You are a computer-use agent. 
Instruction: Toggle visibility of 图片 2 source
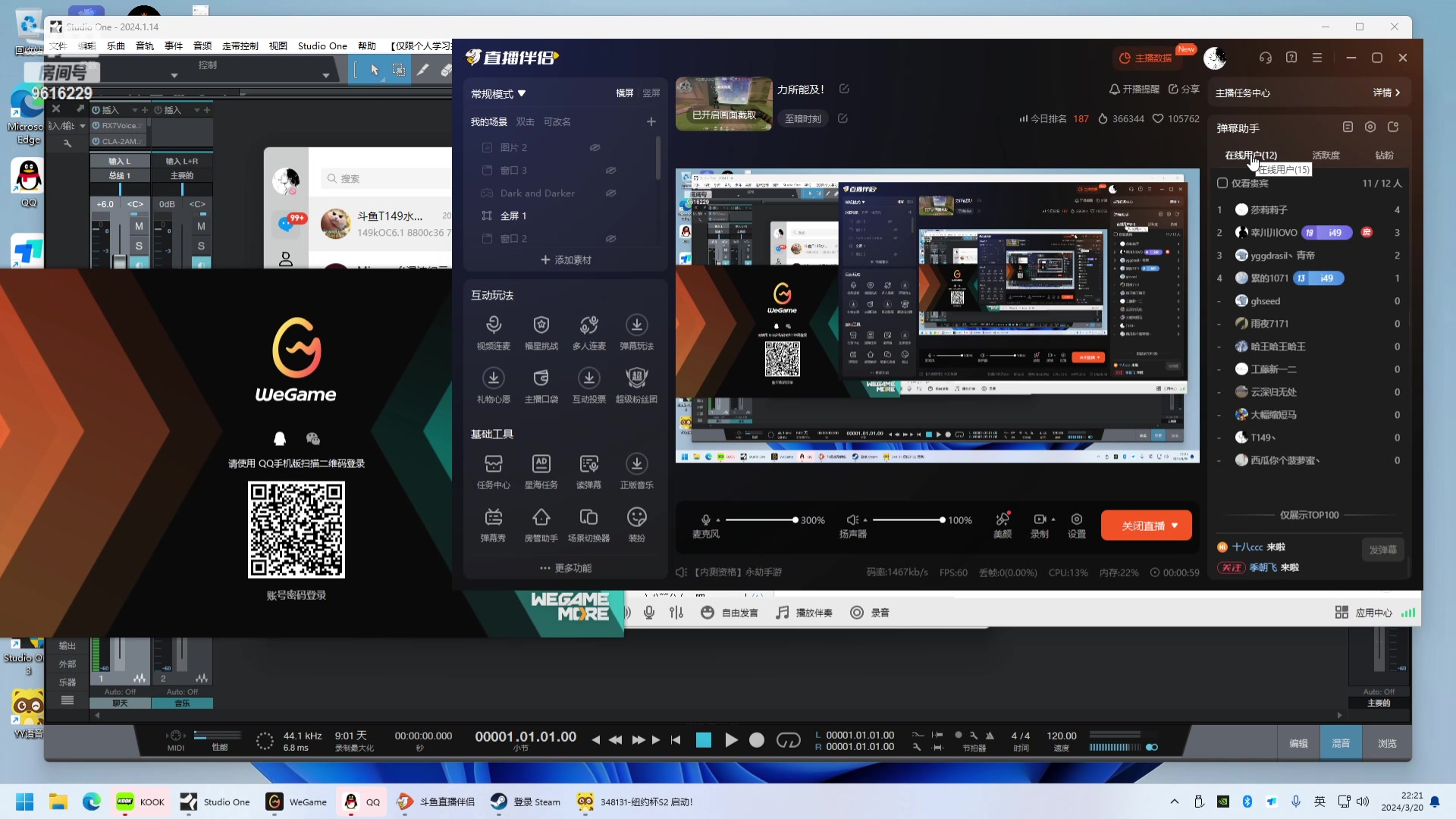pos(595,148)
